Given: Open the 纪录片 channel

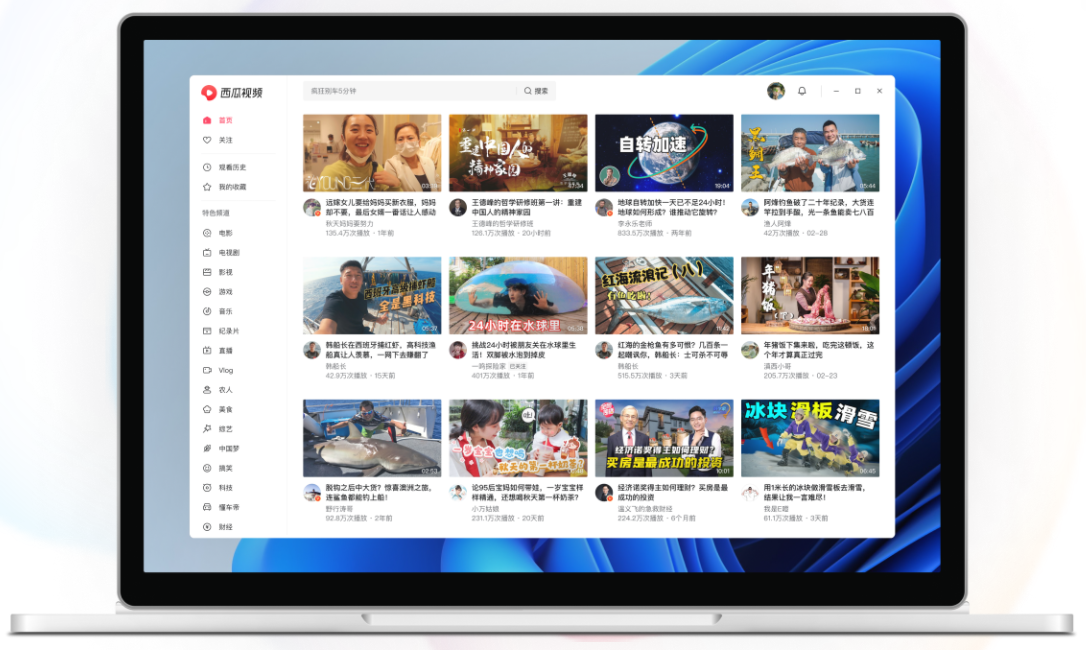Looking at the screenshot, I should coord(229,331).
